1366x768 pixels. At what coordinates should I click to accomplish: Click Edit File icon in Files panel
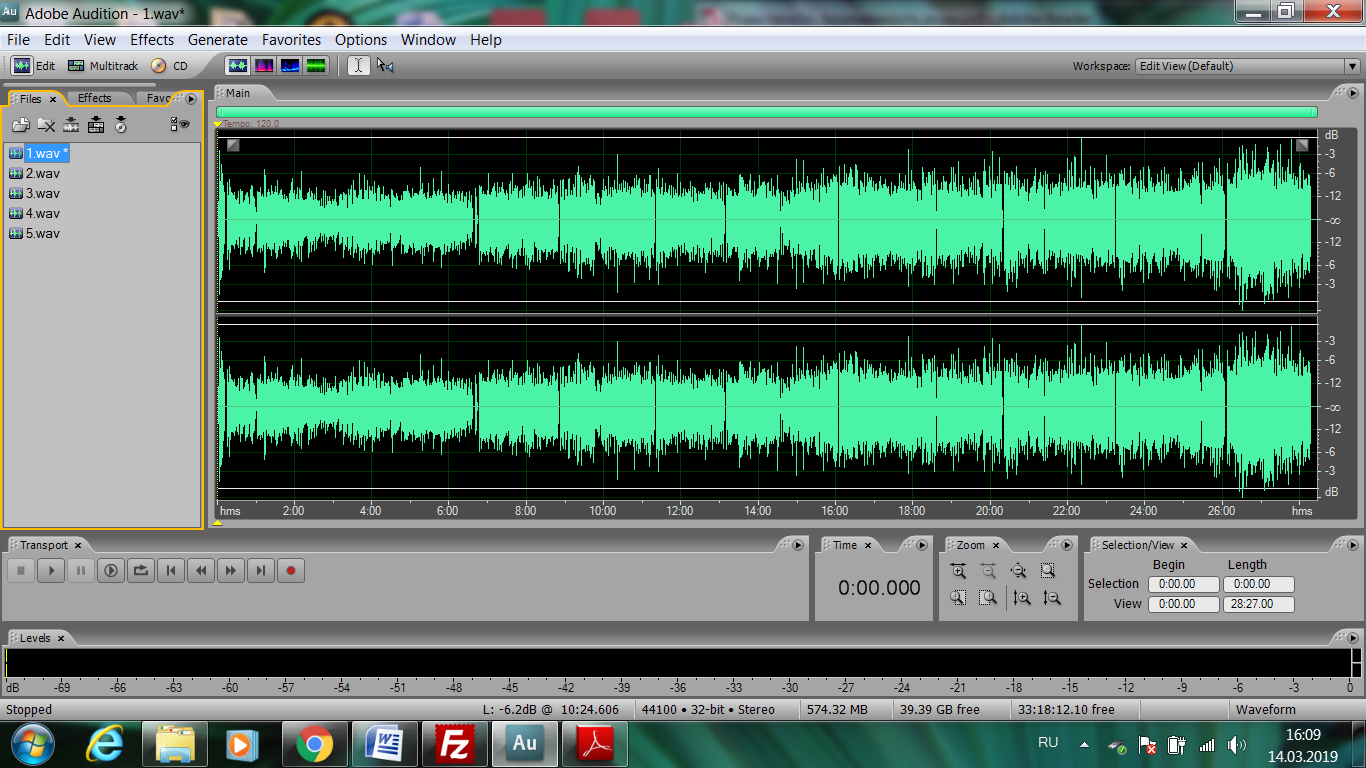(71, 125)
